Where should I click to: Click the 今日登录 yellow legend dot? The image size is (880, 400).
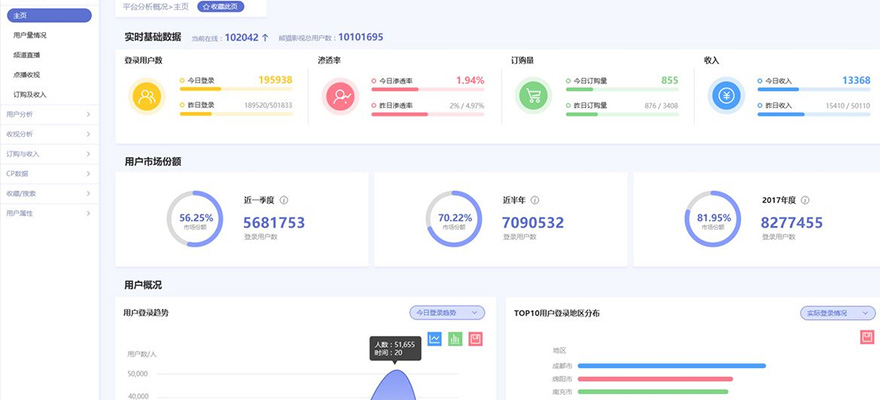tap(182, 81)
